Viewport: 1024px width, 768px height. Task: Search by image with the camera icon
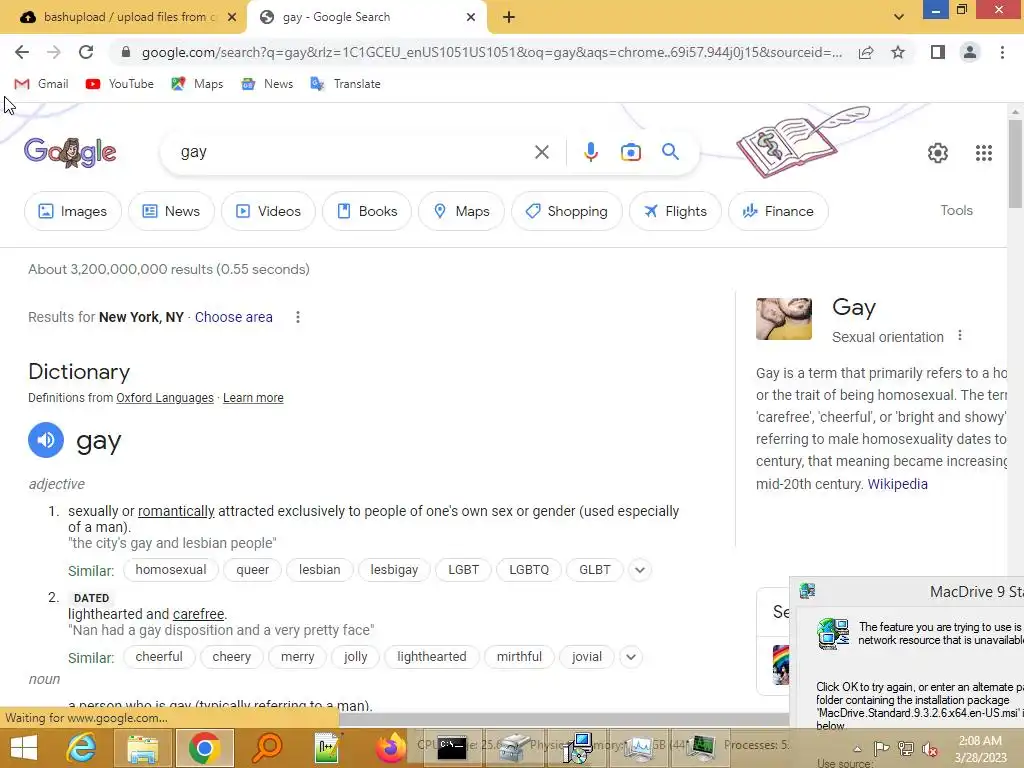630,152
